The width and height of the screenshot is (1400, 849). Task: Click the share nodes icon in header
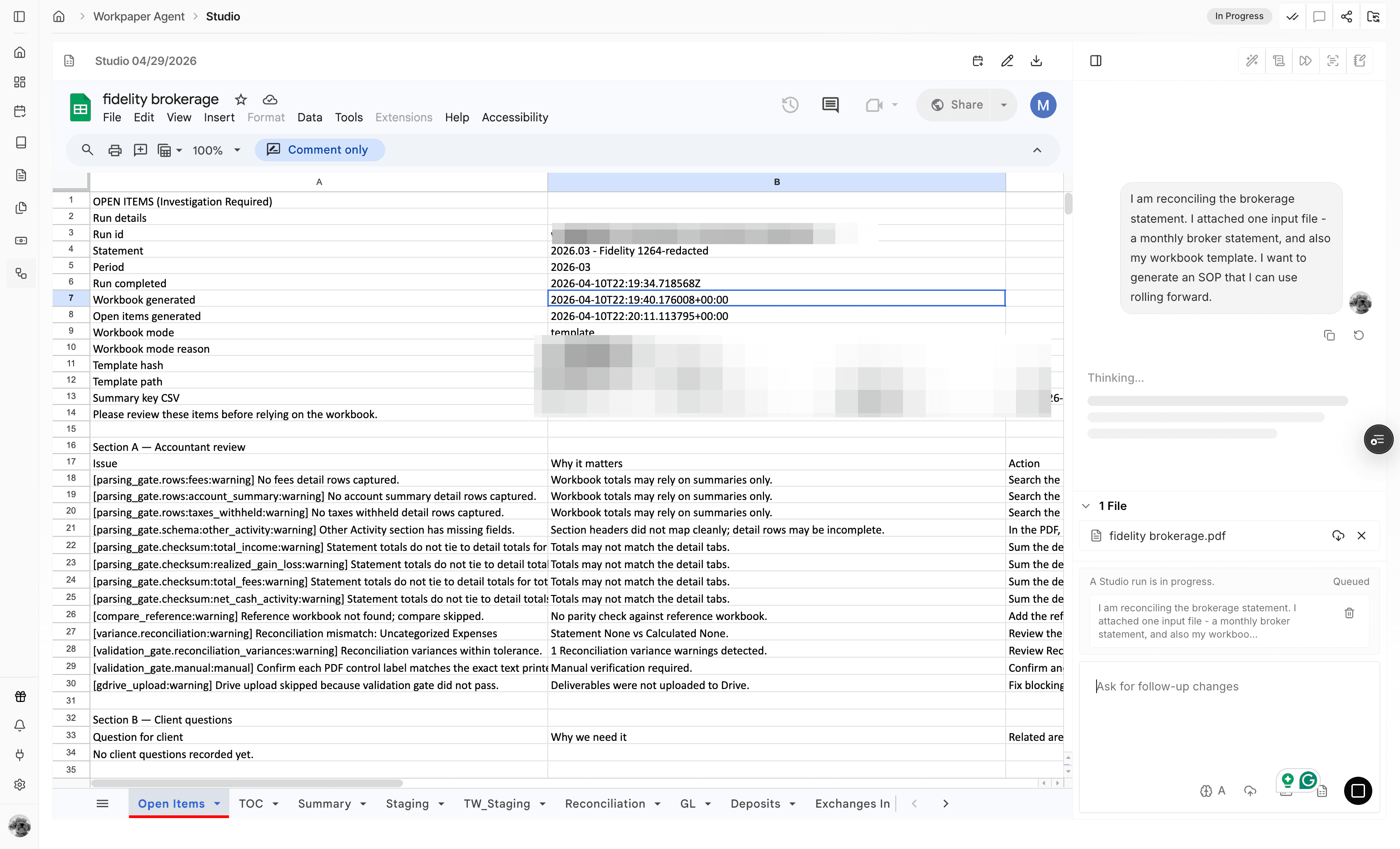coord(1346,16)
